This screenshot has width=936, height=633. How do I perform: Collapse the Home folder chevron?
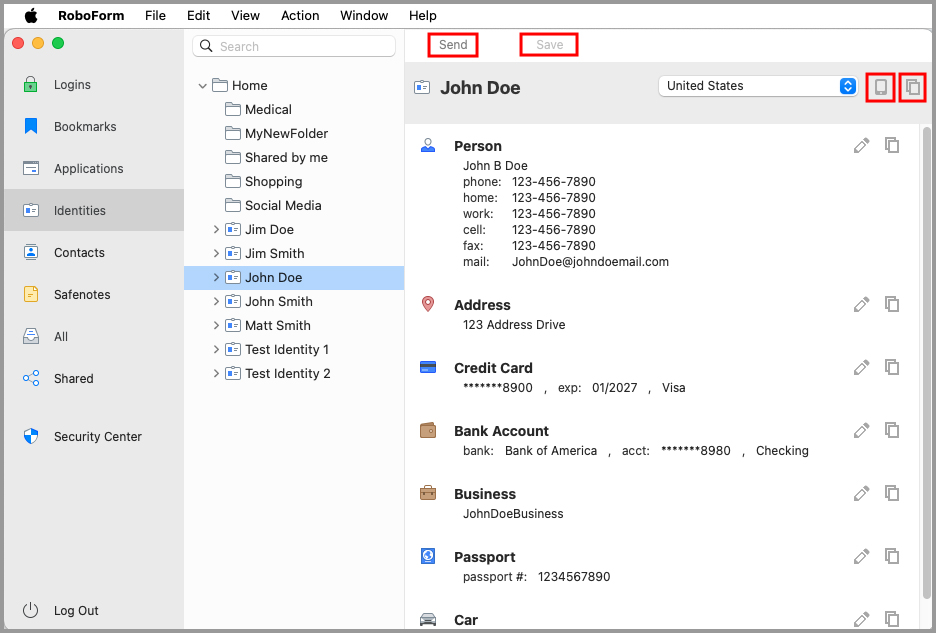tap(202, 86)
